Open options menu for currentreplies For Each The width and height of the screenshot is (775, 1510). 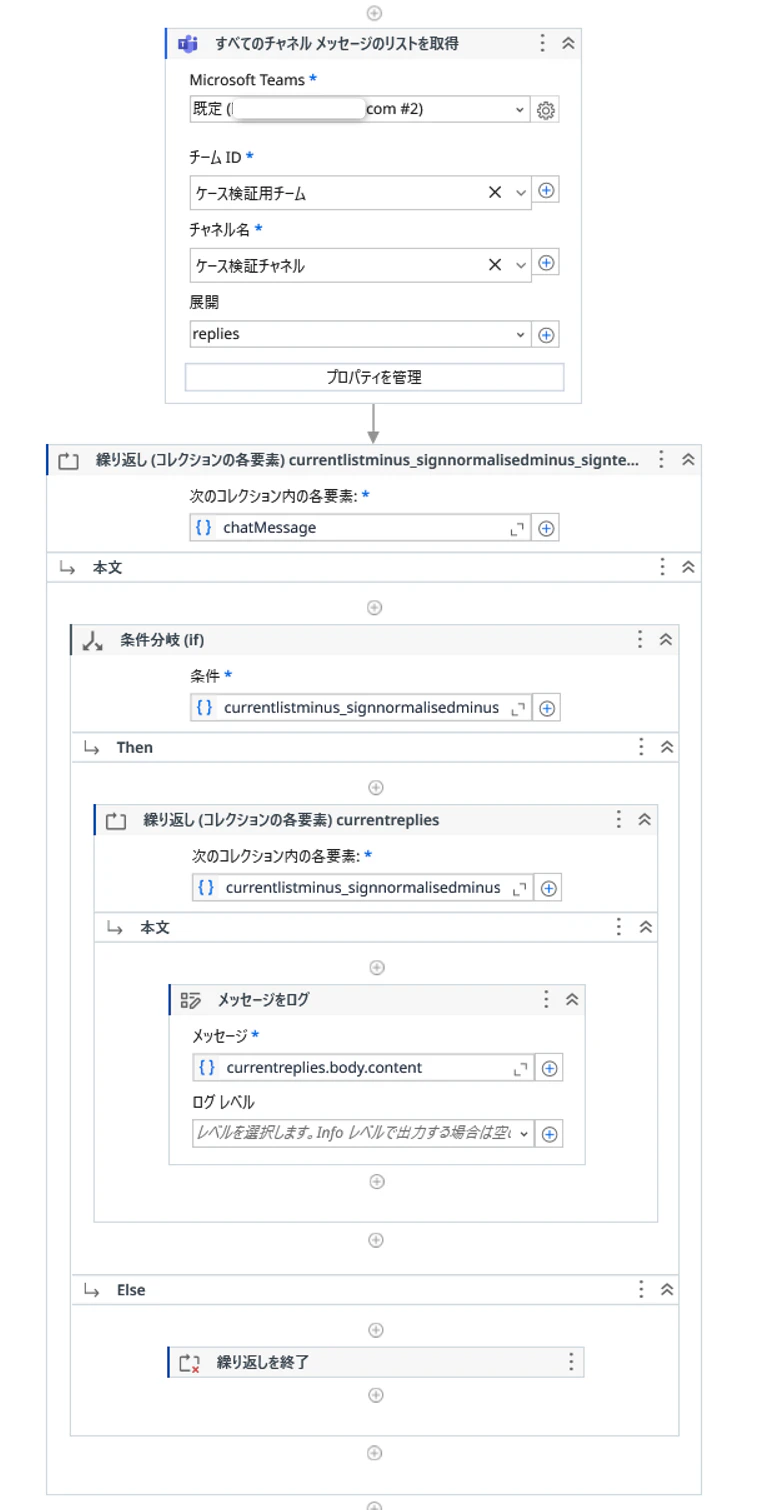tap(619, 820)
